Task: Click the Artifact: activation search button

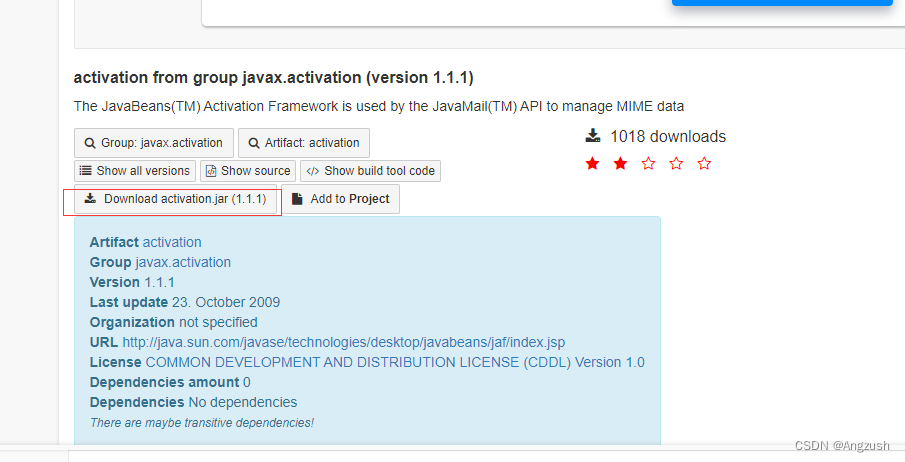Action: point(304,143)
